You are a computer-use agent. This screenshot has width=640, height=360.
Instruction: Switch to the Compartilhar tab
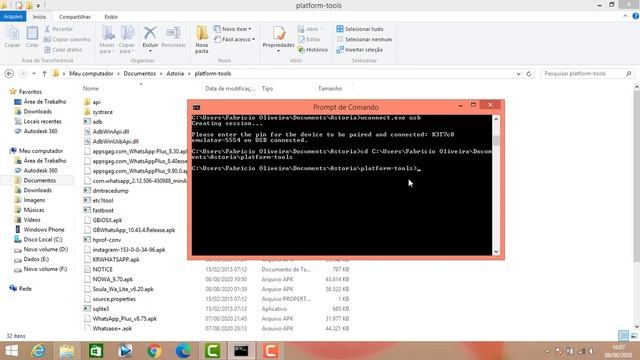[x=75, y=17]
